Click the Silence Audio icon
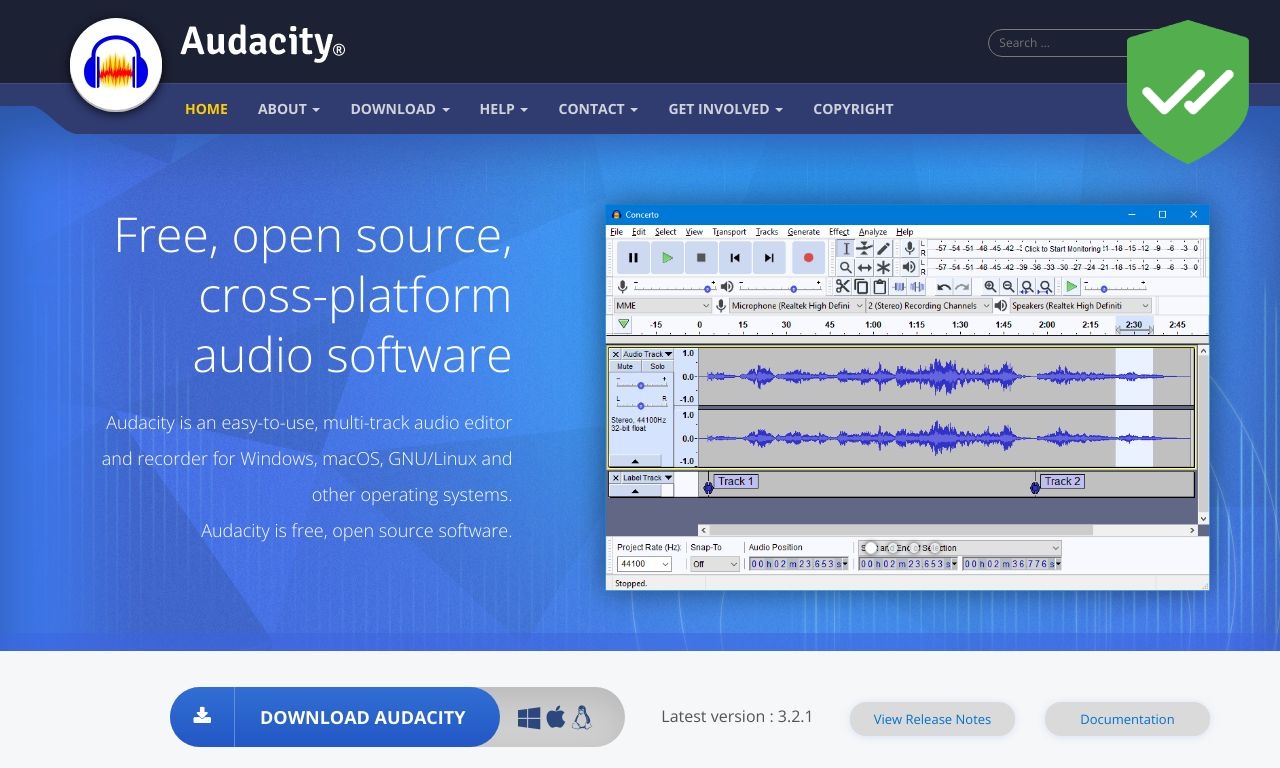Screen dimensions: 1280x768 (x=917, y=287)
